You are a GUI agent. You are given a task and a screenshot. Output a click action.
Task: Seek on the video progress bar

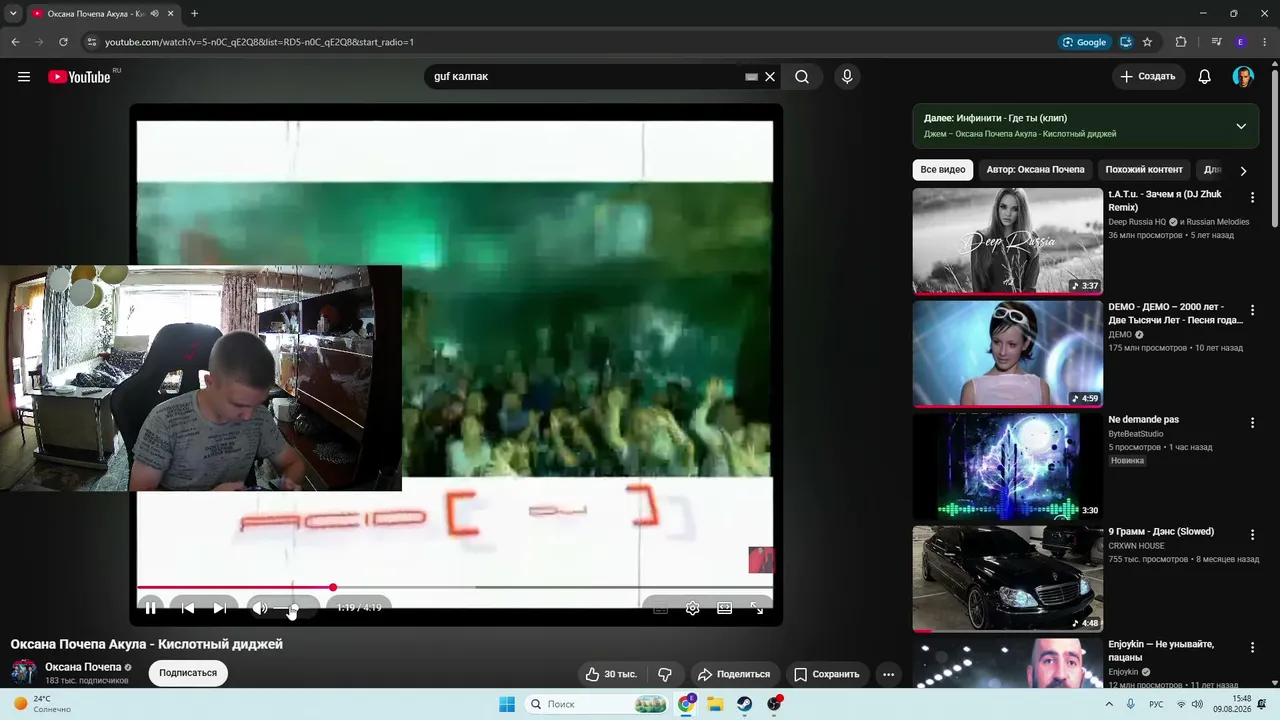455,587
